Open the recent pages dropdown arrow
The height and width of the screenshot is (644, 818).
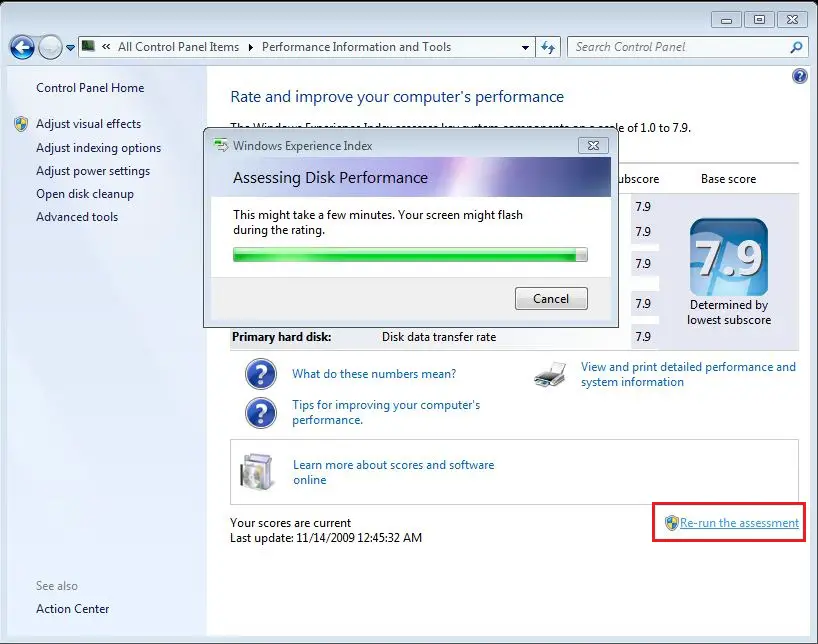pyautogui.click(x=70, y=48)
